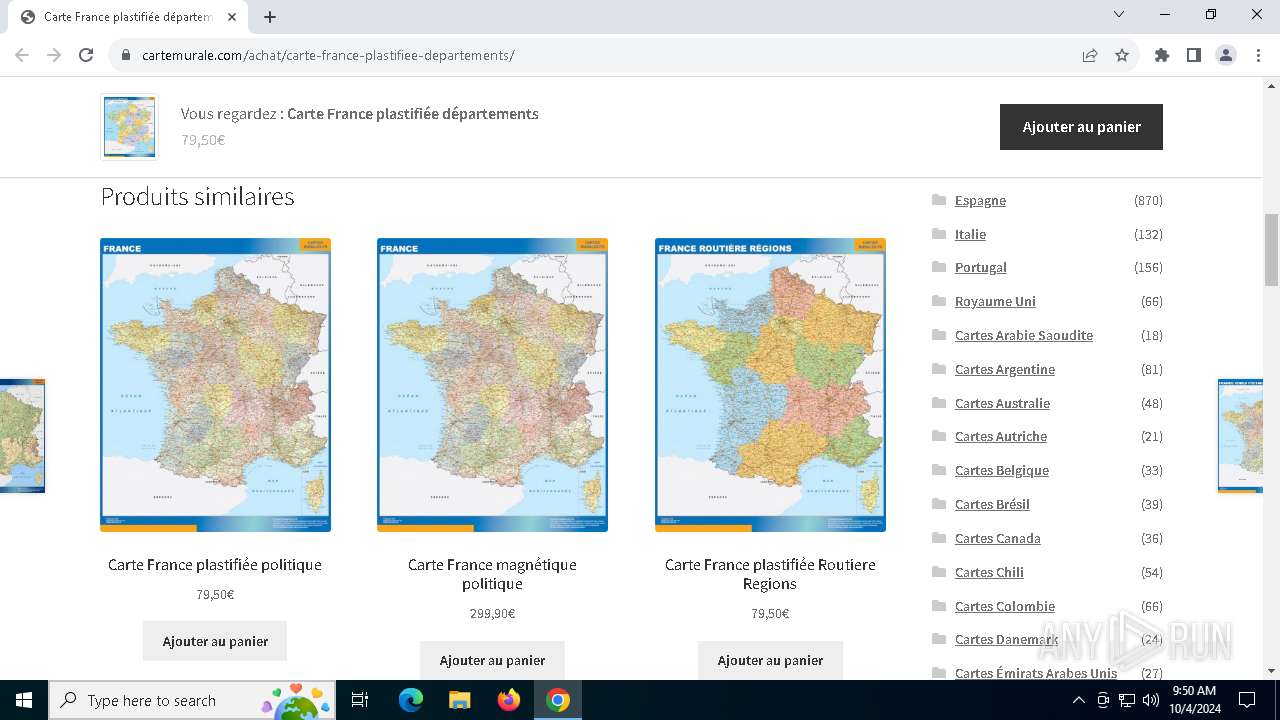Open the Carte France magnétique politique map image
The width and height of the screenshot is (1280, 720).
[492, 385]
